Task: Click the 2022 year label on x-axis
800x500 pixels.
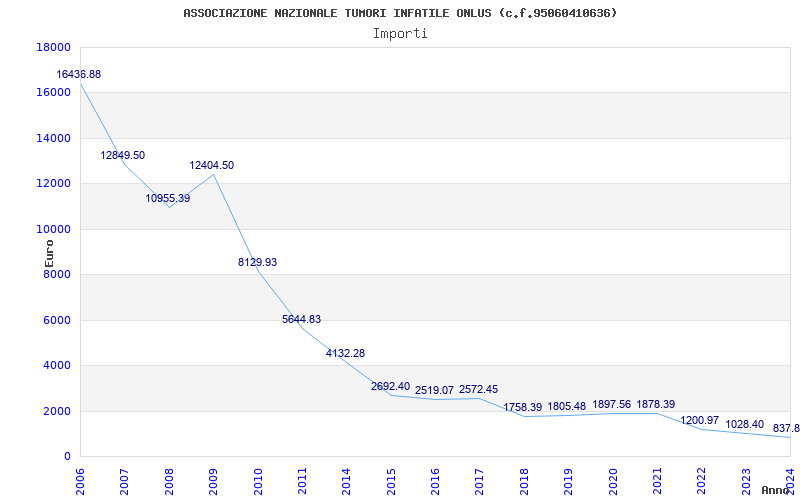Action: [702, 481]
